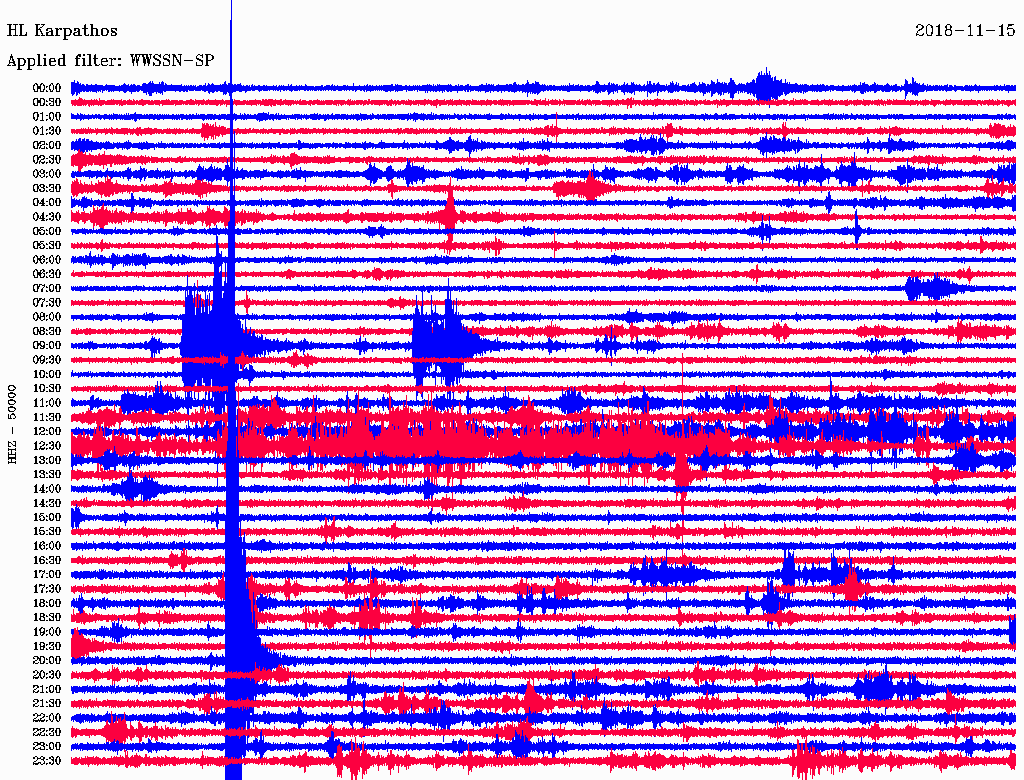Viewport: 1024px width, 780px height.
Task: Select the 14:00 time label
Action: coord(47,489)
